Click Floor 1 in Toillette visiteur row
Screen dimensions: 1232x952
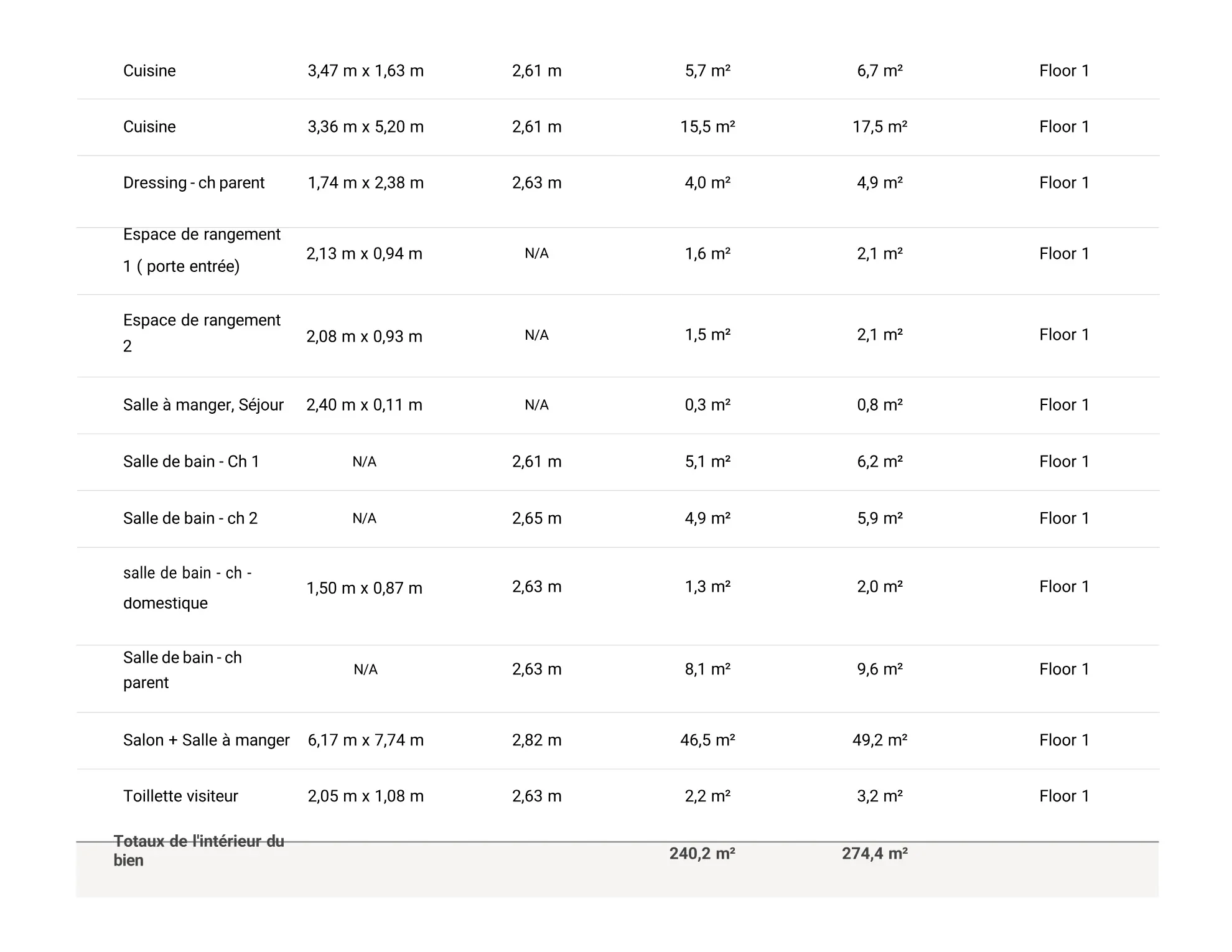(1064, 796)
